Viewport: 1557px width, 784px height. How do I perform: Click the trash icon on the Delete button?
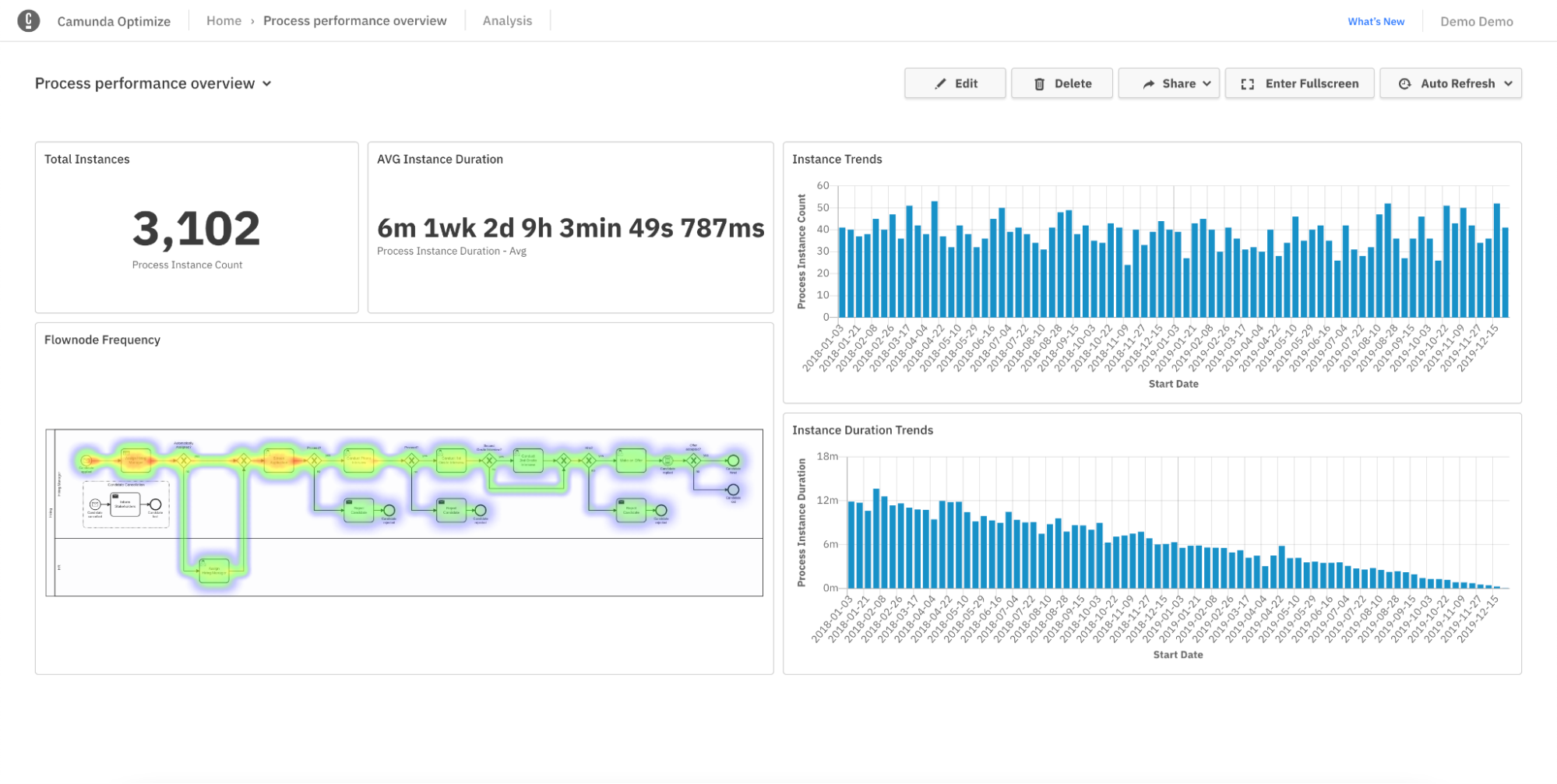[1041, 83]
